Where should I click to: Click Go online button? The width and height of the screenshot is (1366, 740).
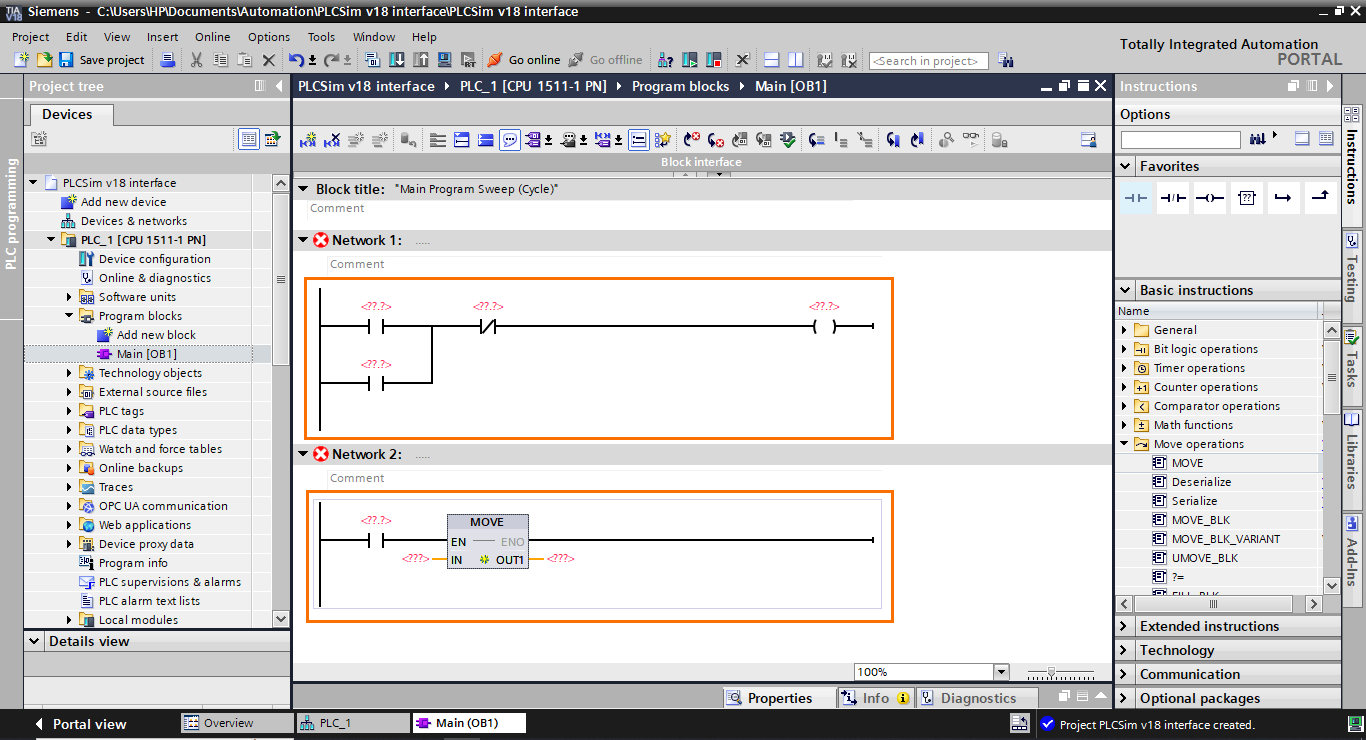(x=524, y=60)
